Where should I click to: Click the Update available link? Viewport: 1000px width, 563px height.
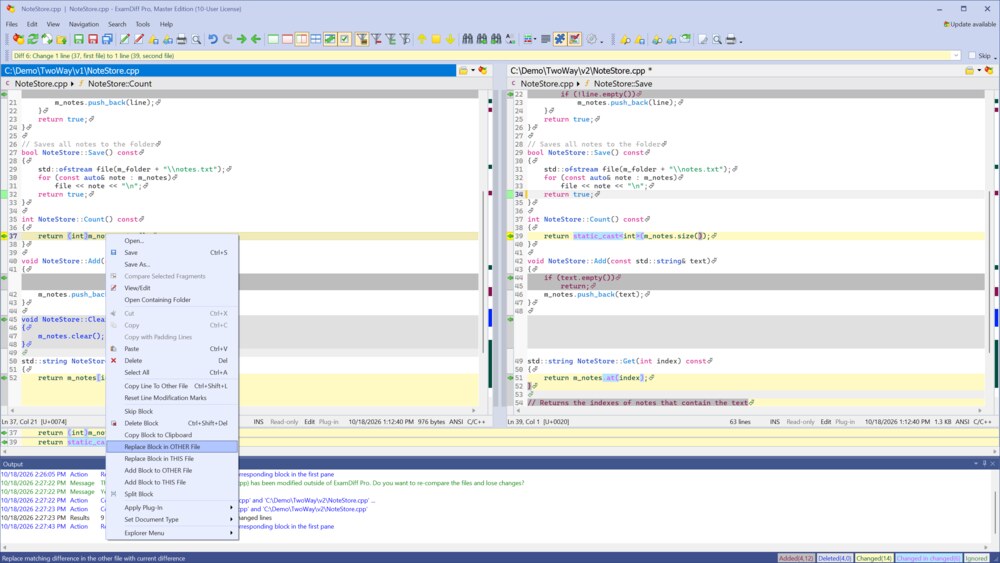(969, 24)
